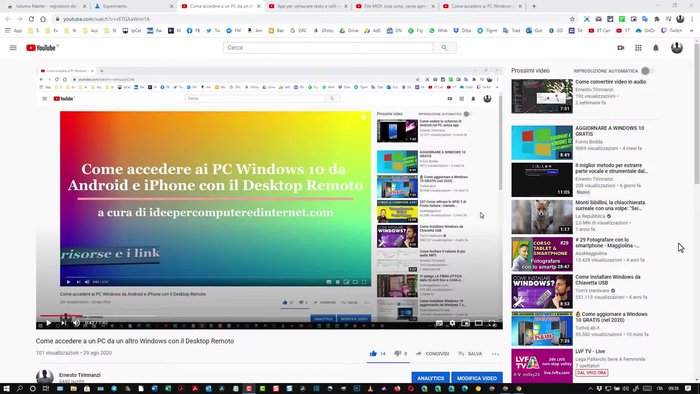Open the Twitch bookmark
Screen dimensions: 700x394
(672, 30)
